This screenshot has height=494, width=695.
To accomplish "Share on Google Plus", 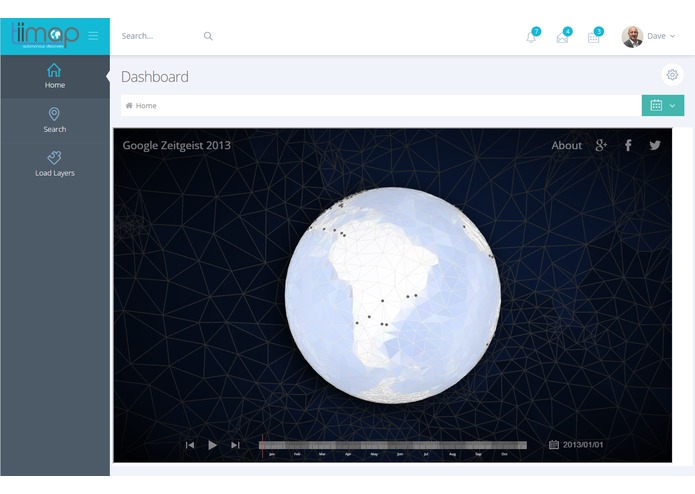I will coord(601,145).
